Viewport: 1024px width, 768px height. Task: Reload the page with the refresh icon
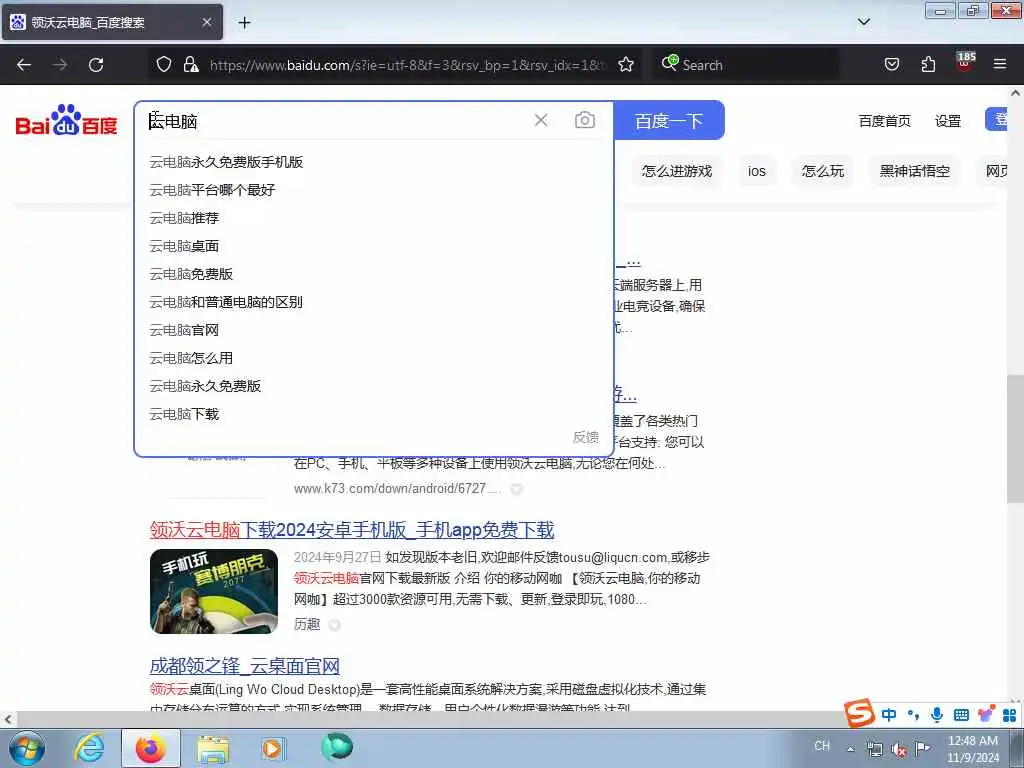click(96, 65)
